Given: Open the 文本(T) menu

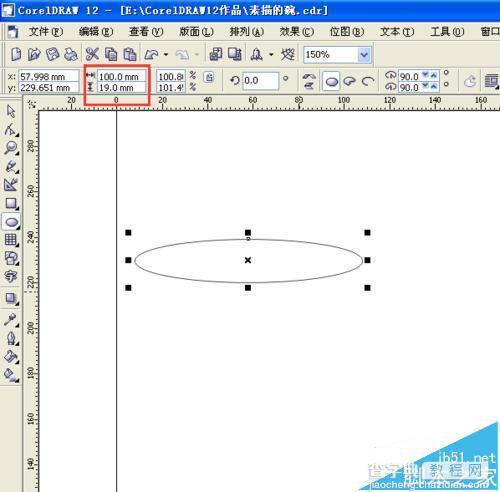Looking at the screenshot, I should [x=397, y=32].
